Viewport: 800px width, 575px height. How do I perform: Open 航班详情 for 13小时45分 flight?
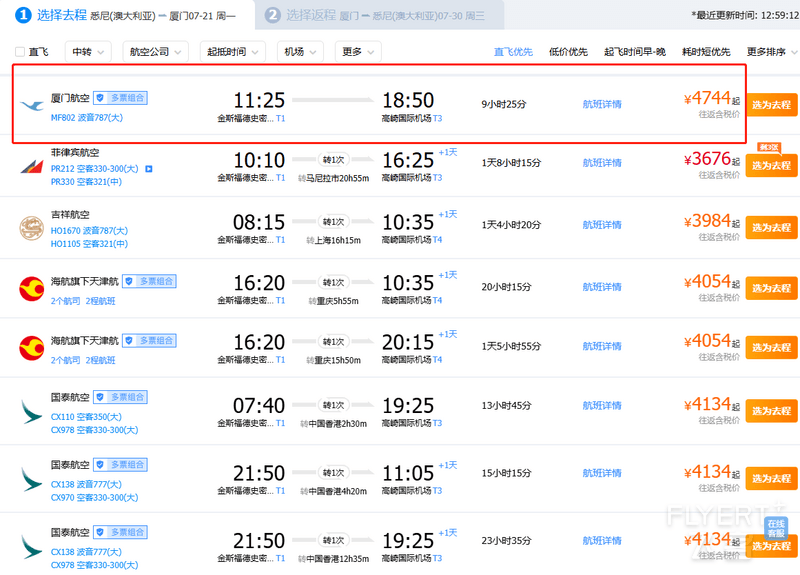602,406
